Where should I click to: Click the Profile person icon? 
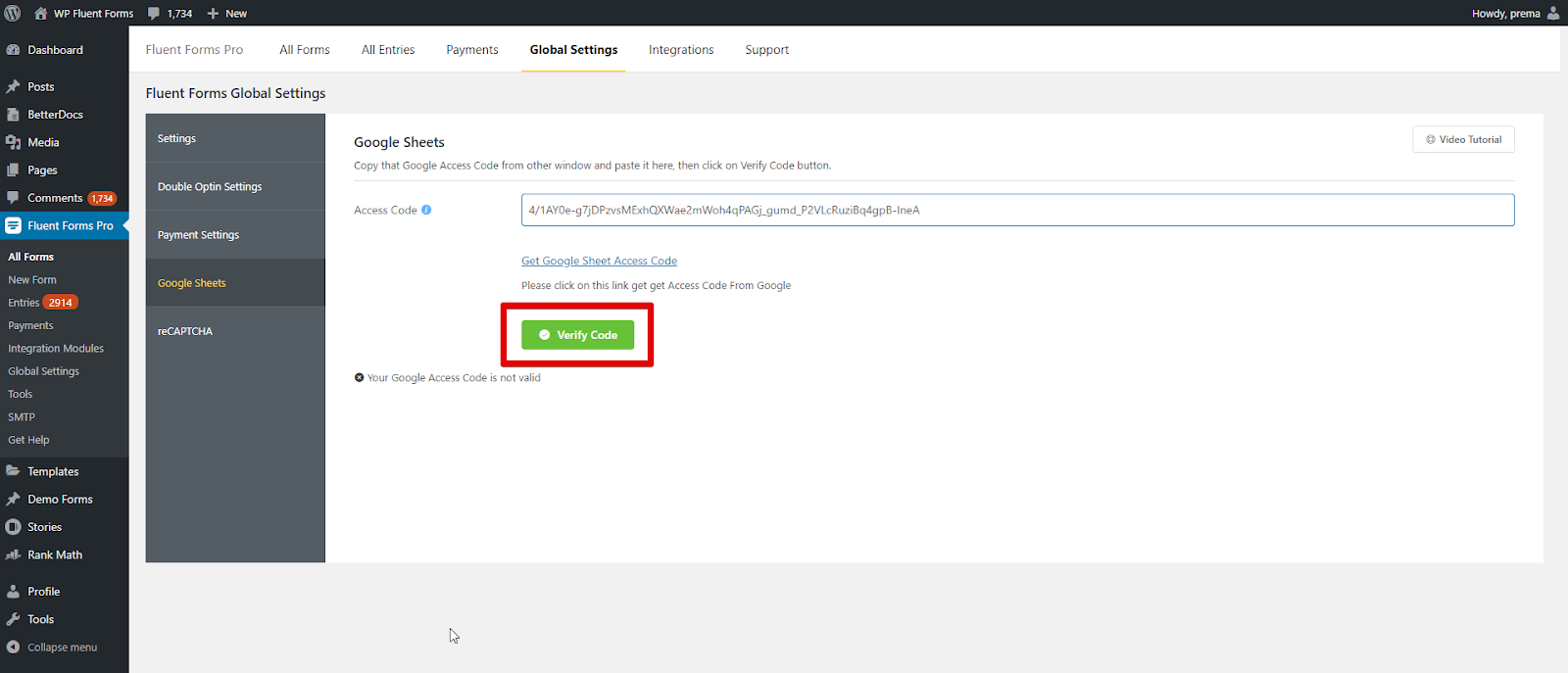click(13, 592)
